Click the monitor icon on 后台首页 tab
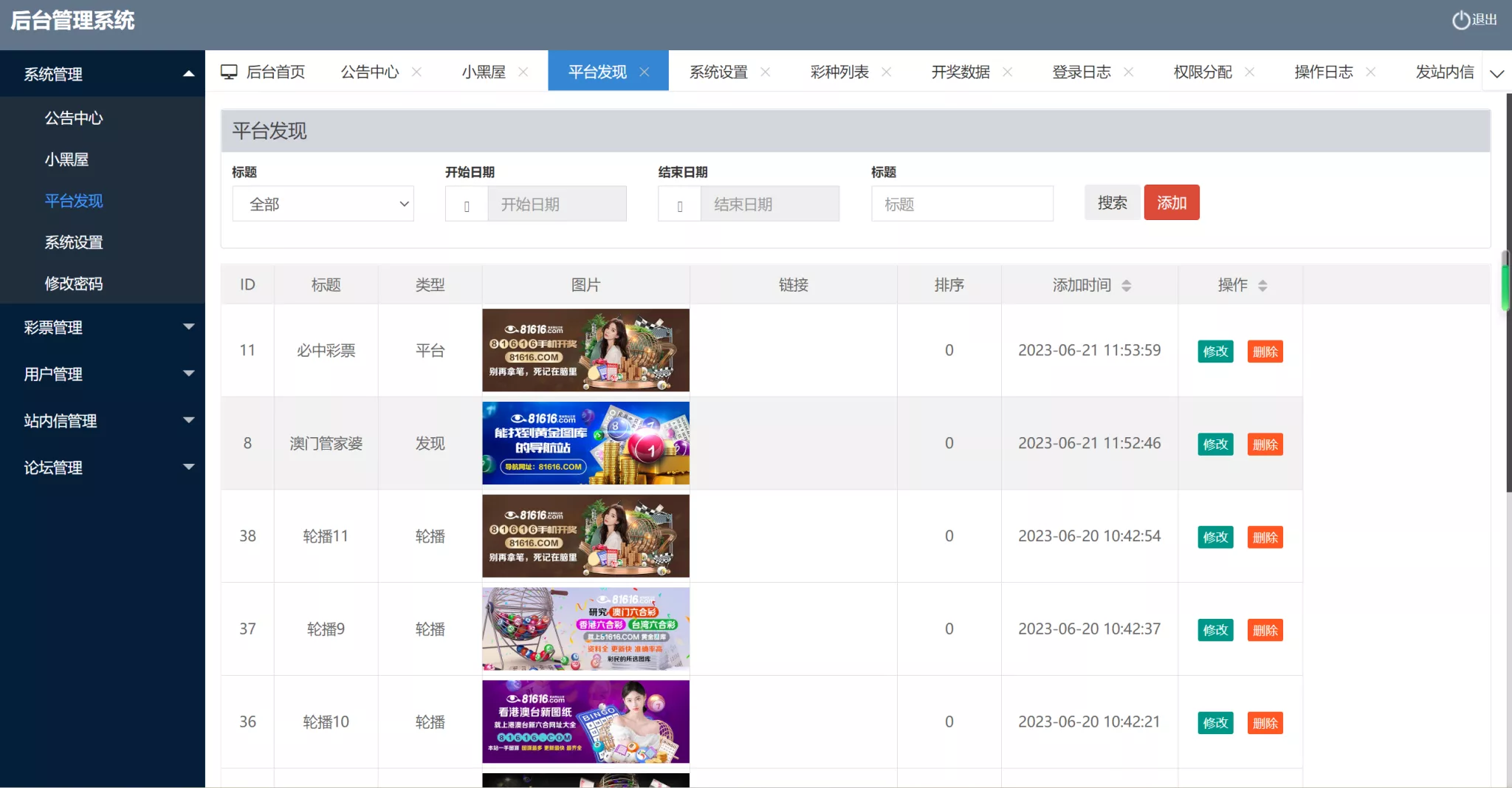The image size is (1512, 788). coord(230,70)
